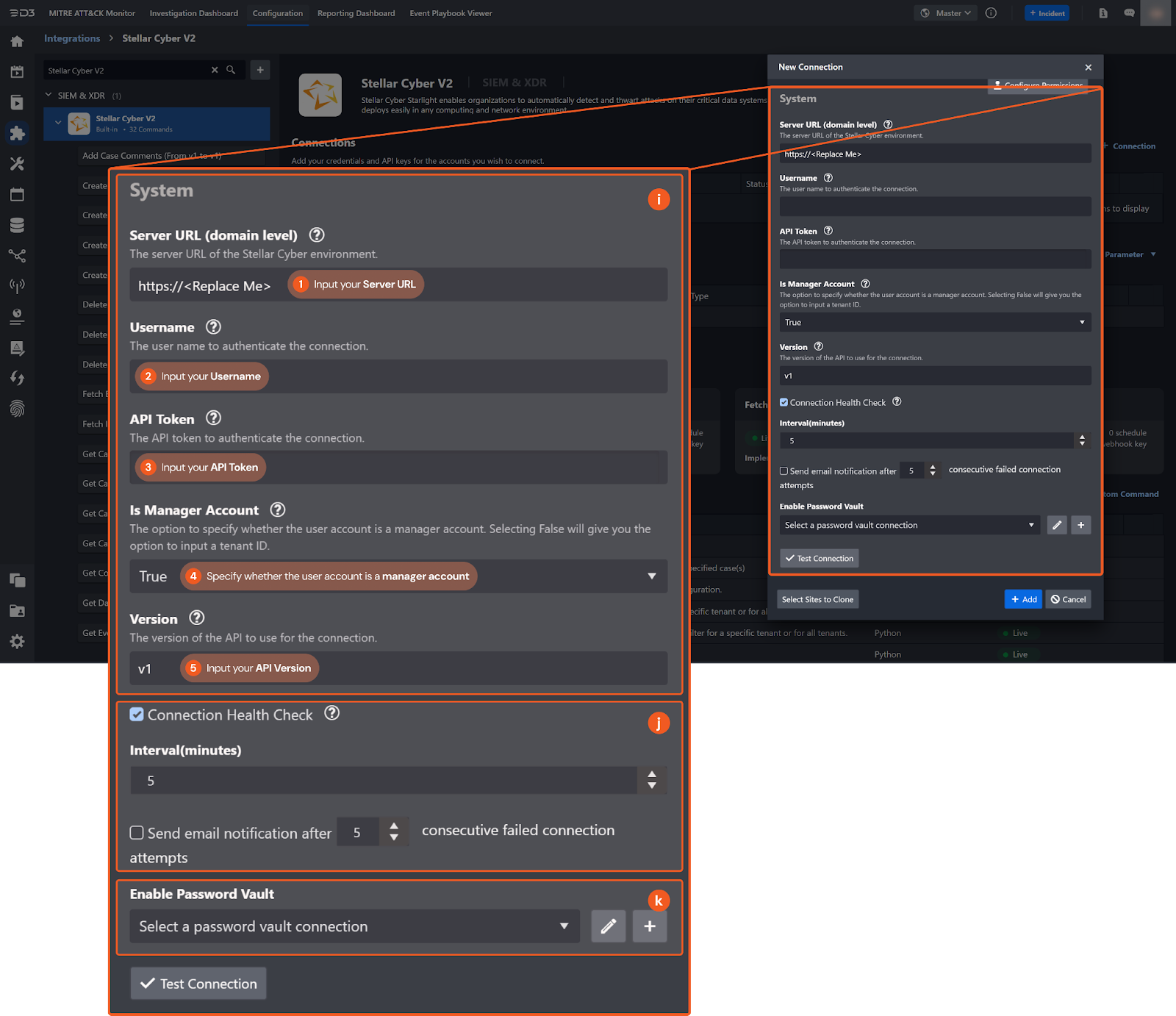Click the pencil edit password vault icon
This screenshot has height=1016, width=1176.
click(1056, 525)
